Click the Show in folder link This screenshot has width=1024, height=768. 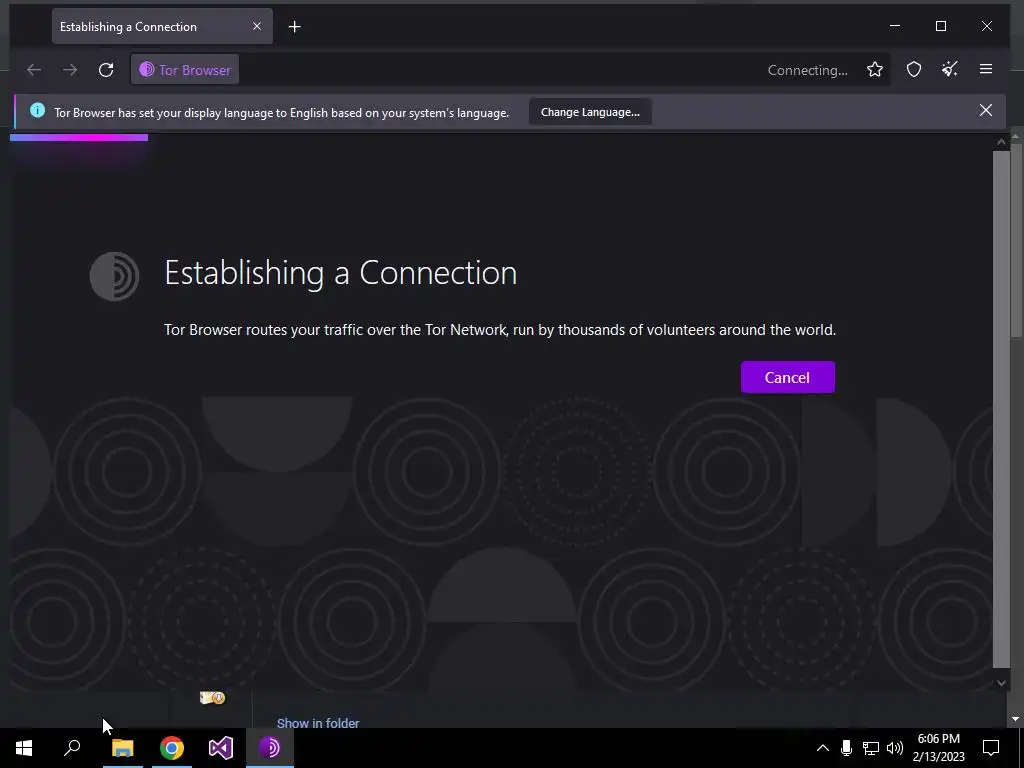318,723
